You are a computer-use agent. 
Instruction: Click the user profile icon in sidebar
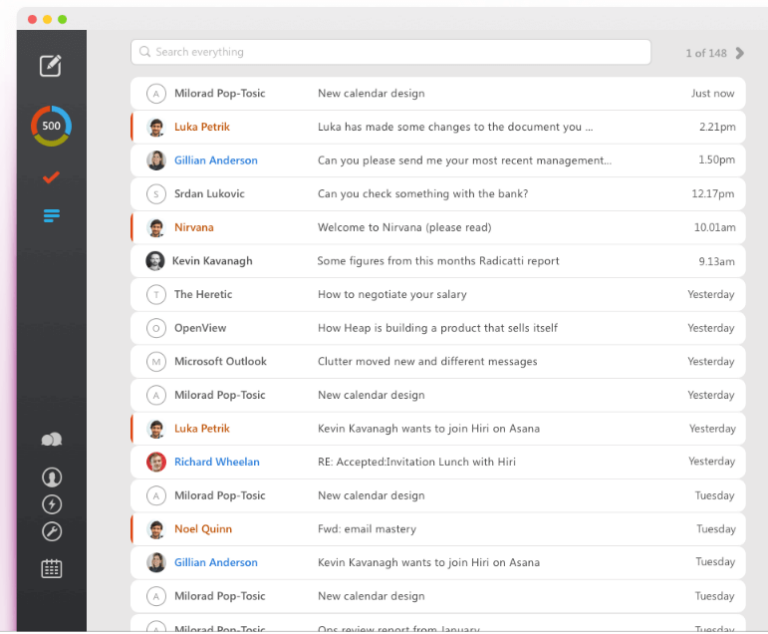(51, 478)
